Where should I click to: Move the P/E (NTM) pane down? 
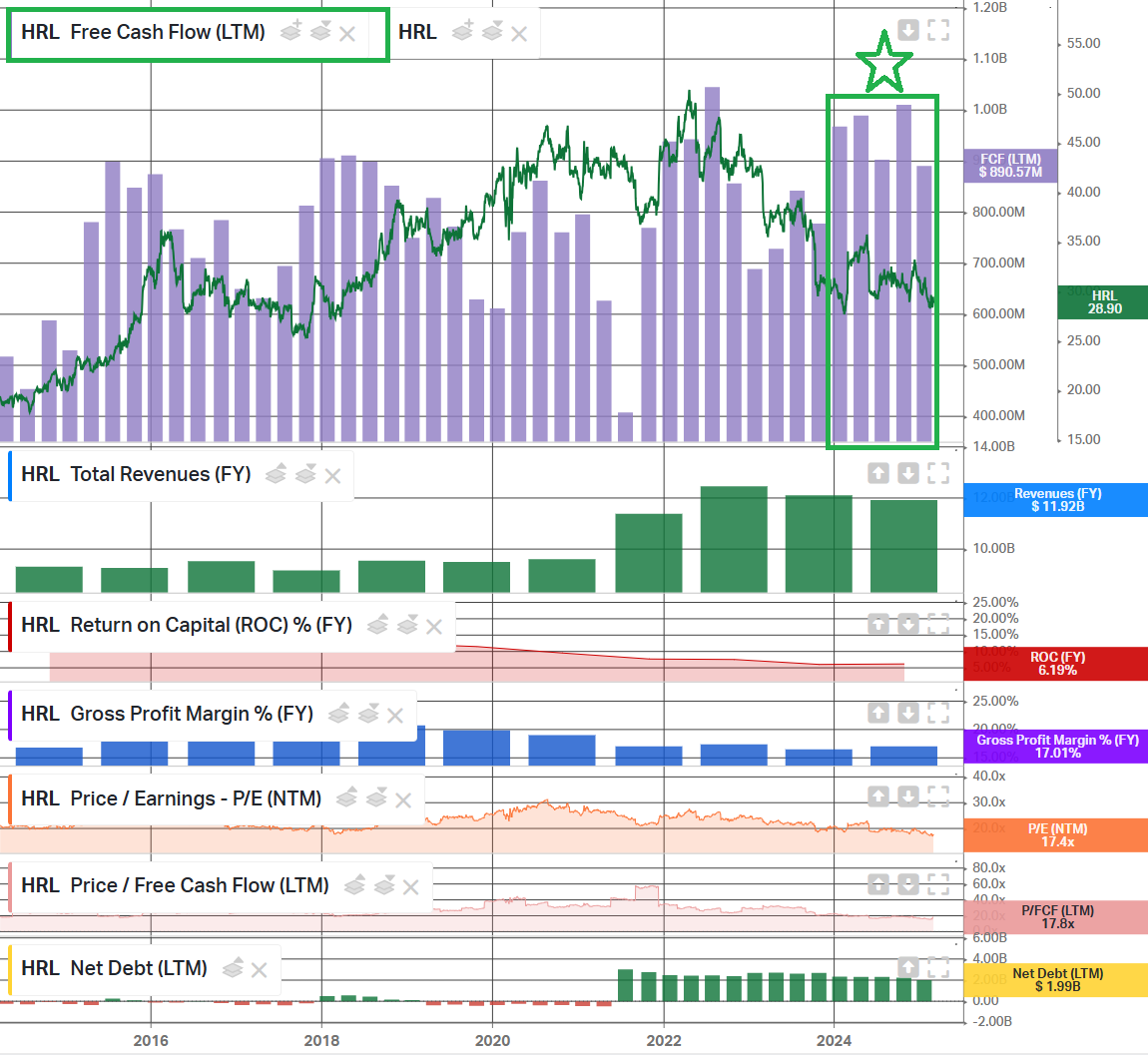pos(908,796)
